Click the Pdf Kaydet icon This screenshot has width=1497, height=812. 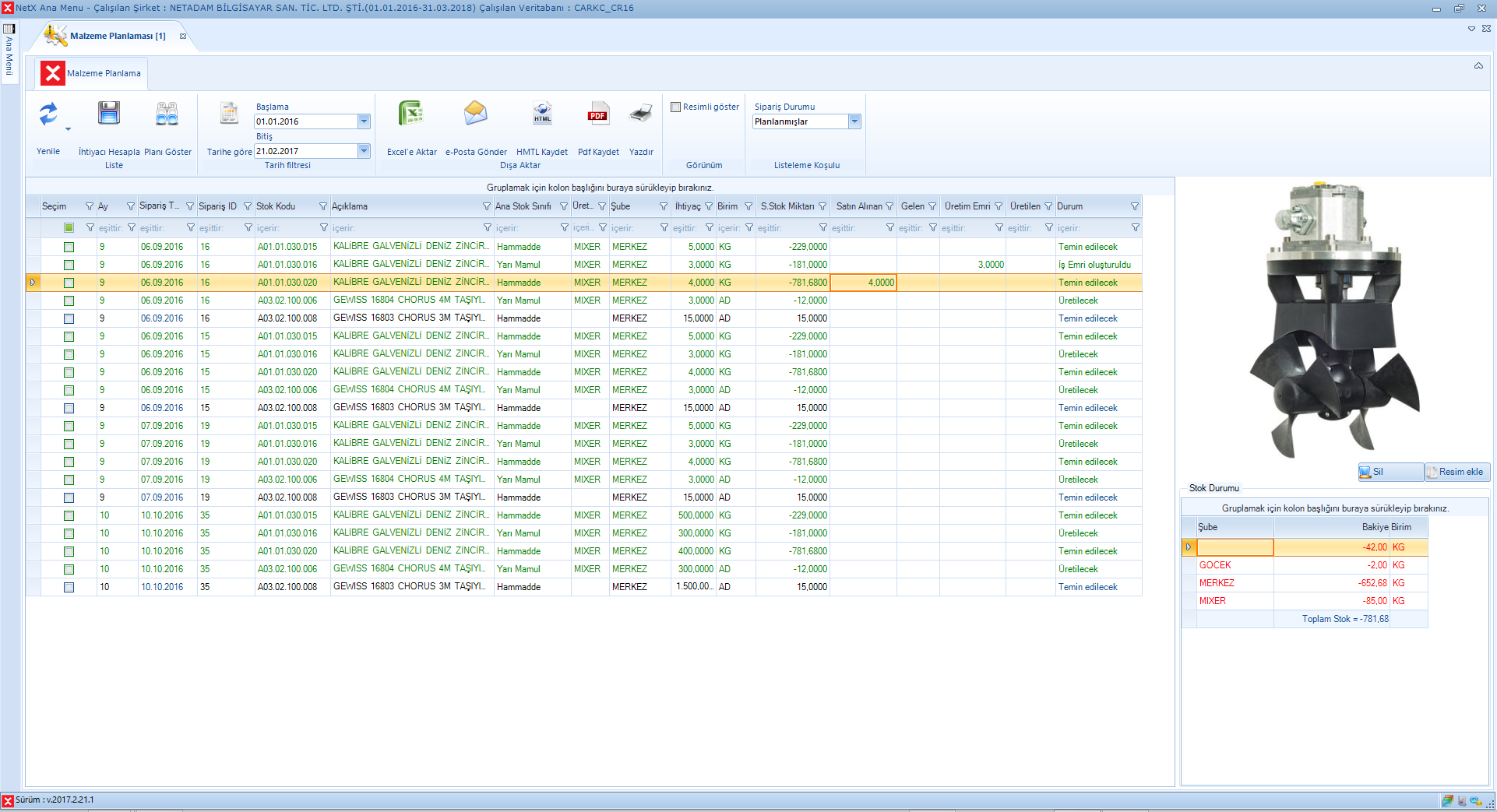click(598, 114)
